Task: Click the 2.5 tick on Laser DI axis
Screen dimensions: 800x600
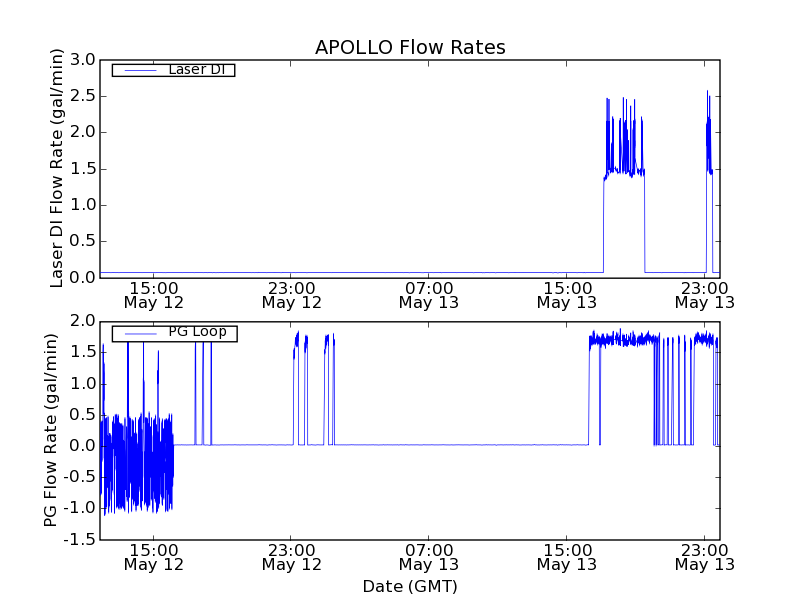Action: click(x=84, y=96)
